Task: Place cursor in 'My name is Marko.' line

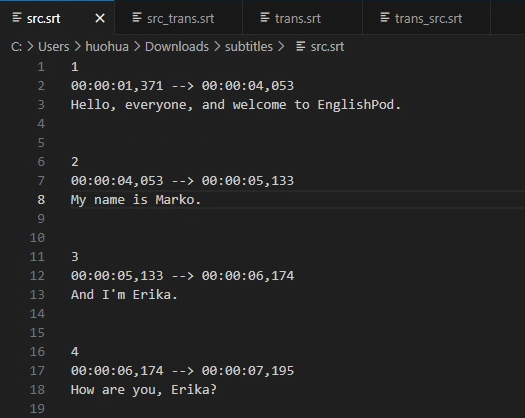Action: (136, 200)
